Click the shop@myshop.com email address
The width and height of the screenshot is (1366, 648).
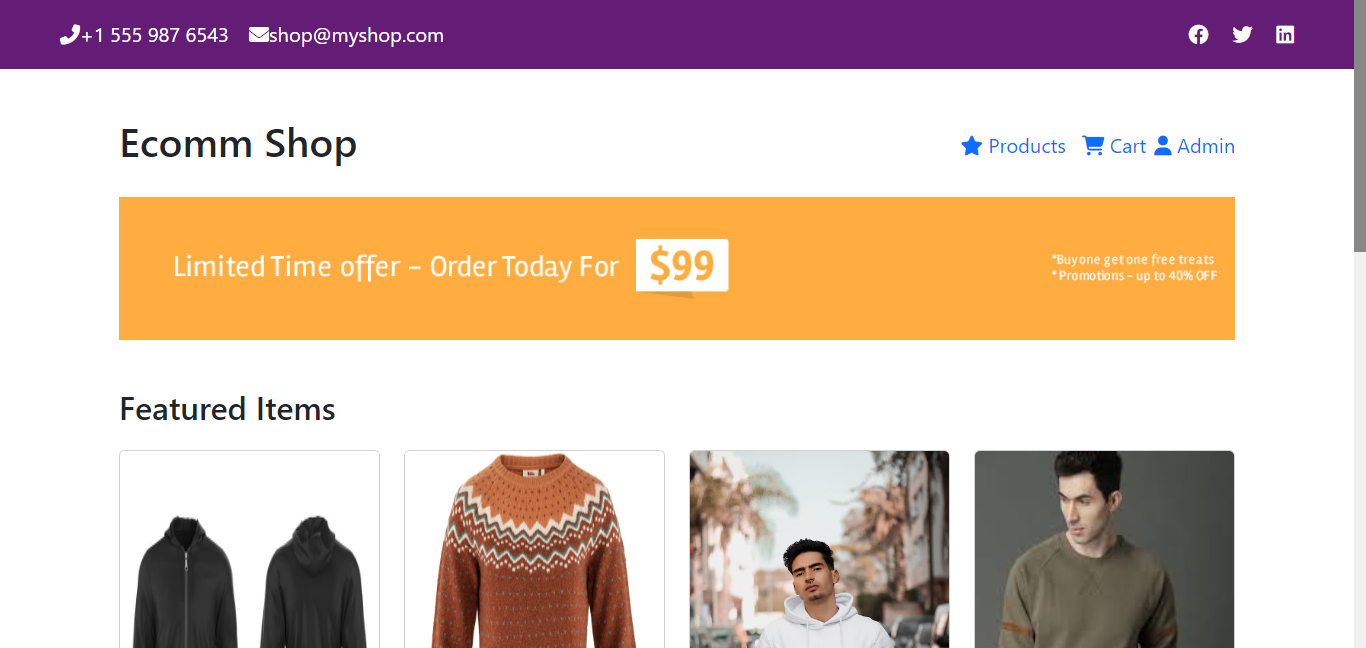pos(356,35)
